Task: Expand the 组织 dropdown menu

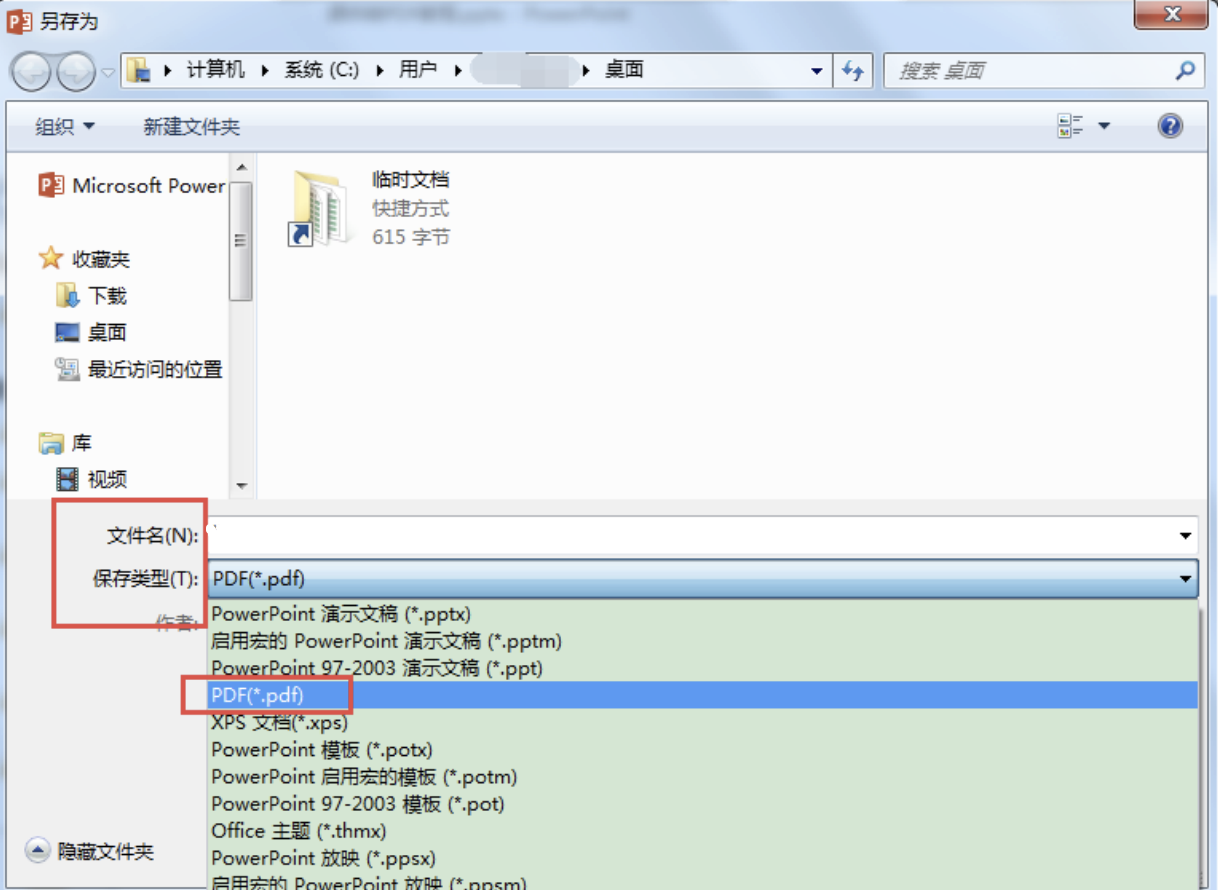Action: pyautogui.click(x=65, y=127)
